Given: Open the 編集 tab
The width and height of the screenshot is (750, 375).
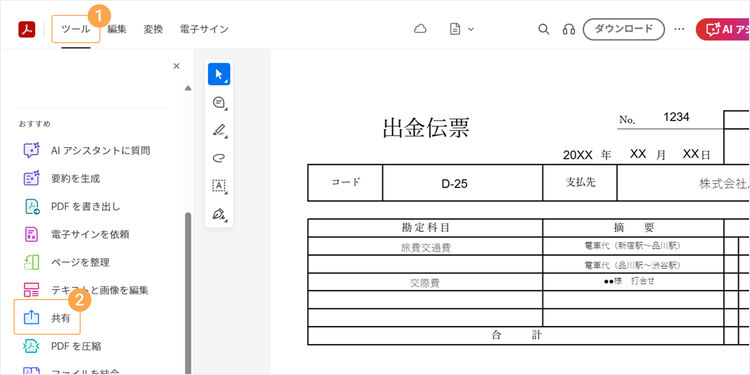Looking at the screenshot, I should click(117, 29).
